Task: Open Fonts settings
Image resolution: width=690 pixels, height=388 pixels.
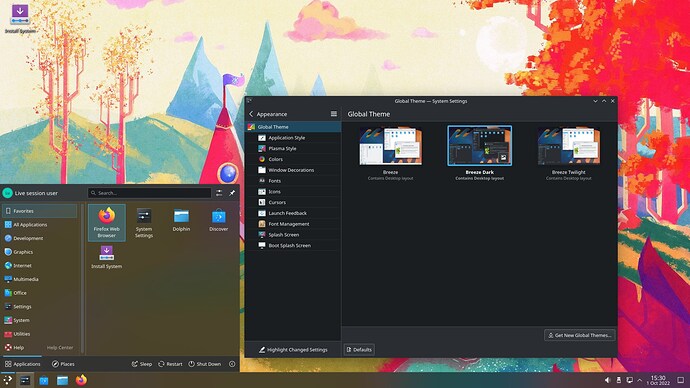Action: (x=293, y=181)
